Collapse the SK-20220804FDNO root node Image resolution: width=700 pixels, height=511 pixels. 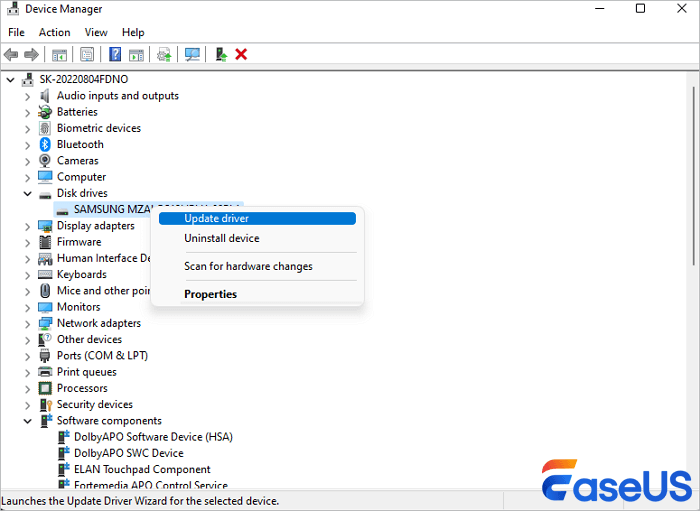point(10,80)
